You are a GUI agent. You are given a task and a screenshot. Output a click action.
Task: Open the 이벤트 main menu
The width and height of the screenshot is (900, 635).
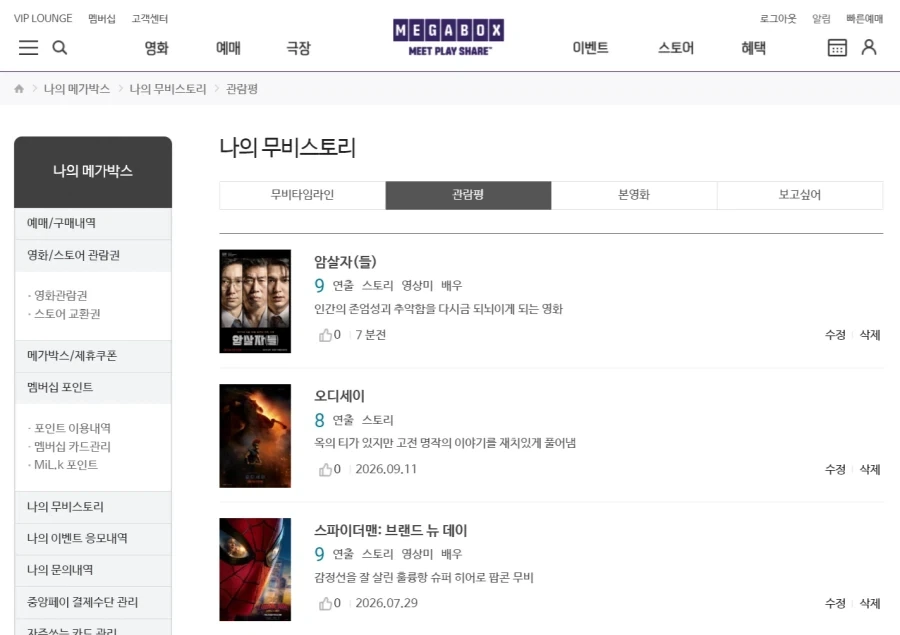(x=590, y=48)
